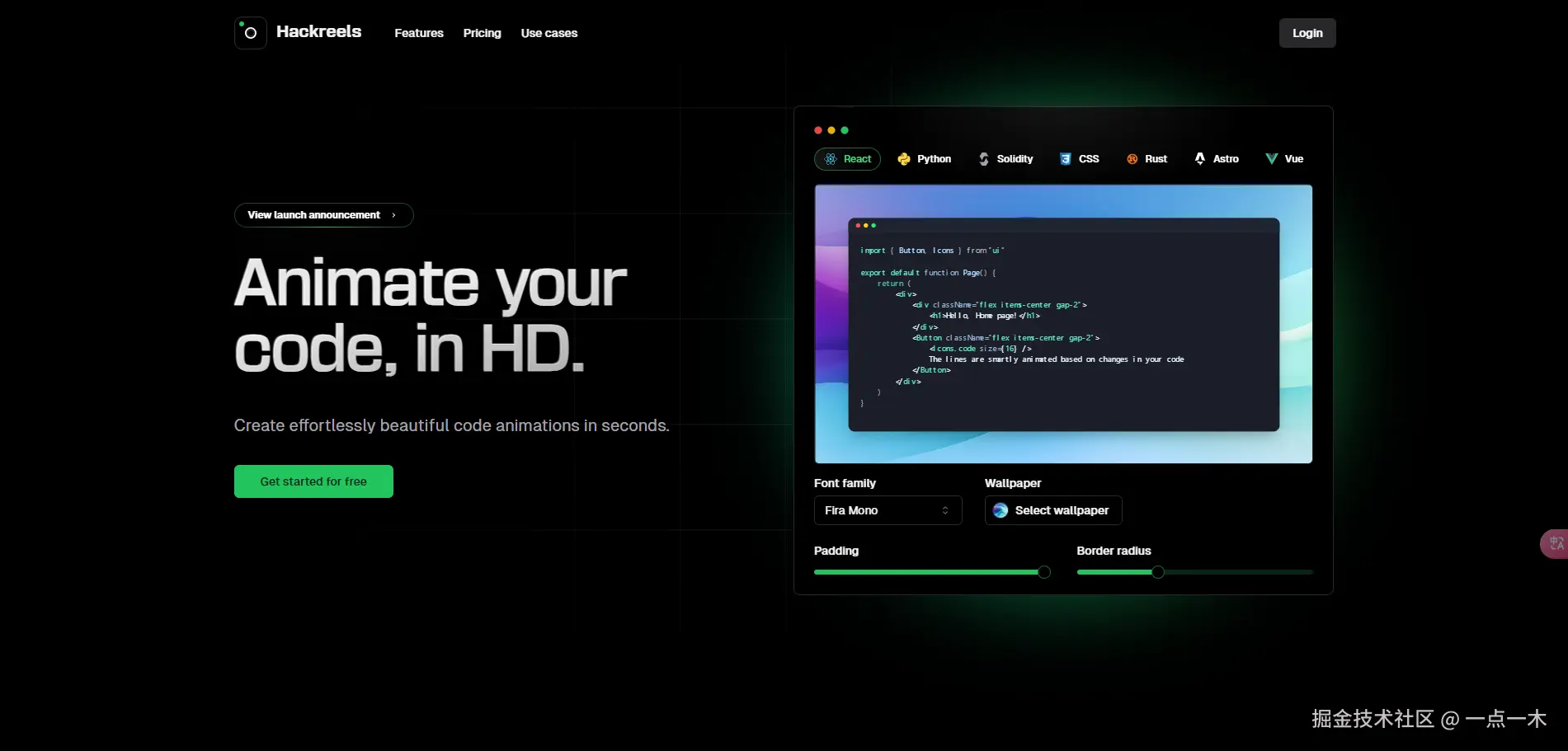
Task: Click the Border radius slider handle
Action: [x=1158, y=572]
